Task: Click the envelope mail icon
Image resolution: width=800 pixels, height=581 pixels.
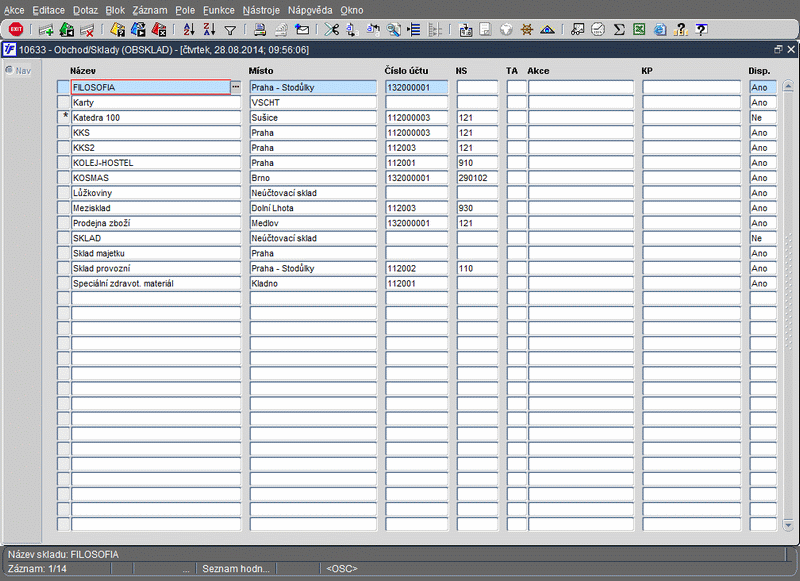Action: click(302, 30)
